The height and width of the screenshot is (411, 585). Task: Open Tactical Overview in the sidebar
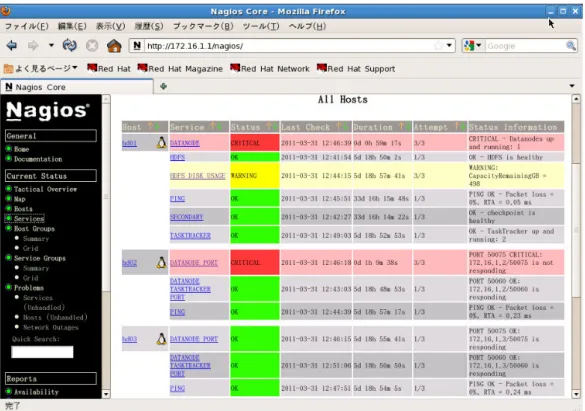[45, 189]
